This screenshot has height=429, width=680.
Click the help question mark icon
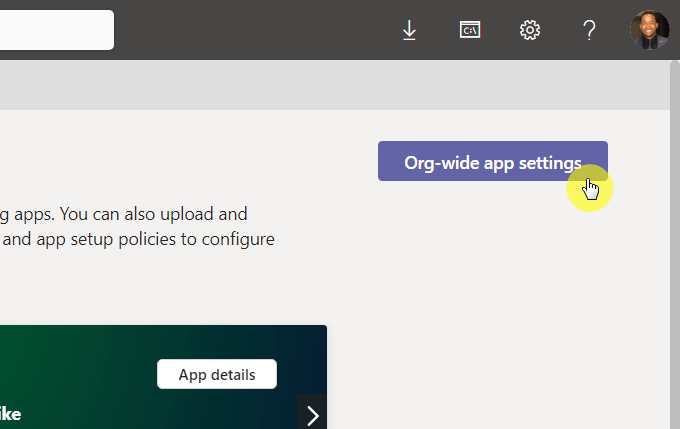click(x=589, y=30)
